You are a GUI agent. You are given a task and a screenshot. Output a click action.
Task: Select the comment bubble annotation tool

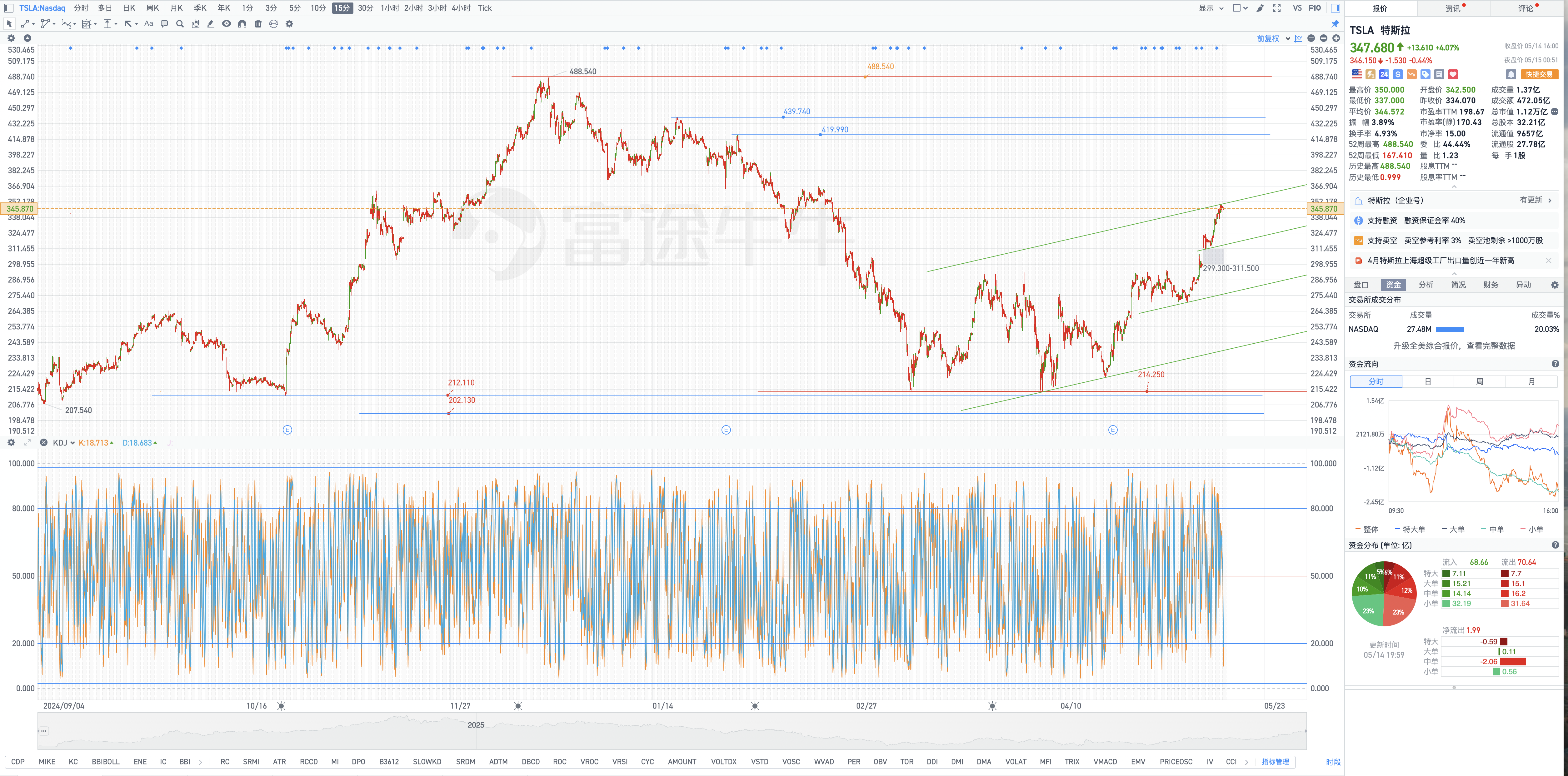[164, 24]
